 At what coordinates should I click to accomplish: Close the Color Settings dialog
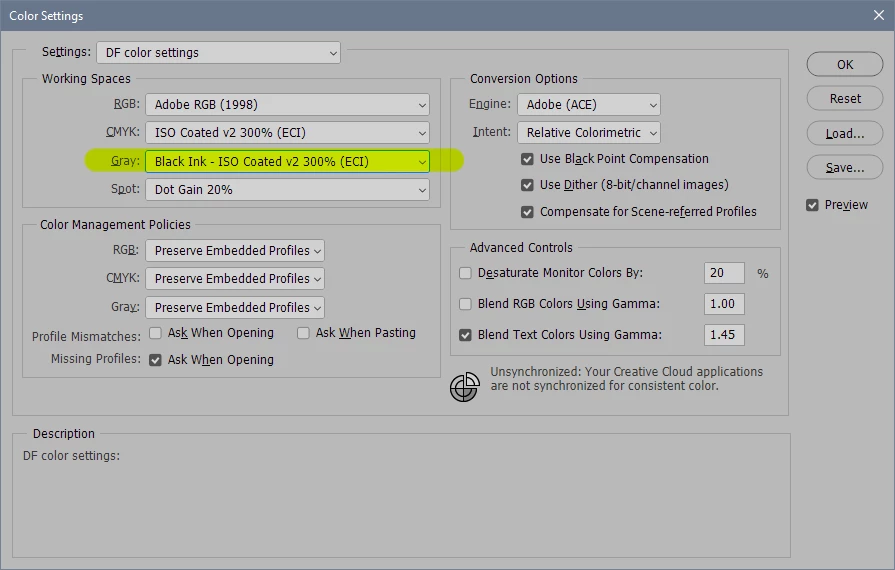coord(878,15)
